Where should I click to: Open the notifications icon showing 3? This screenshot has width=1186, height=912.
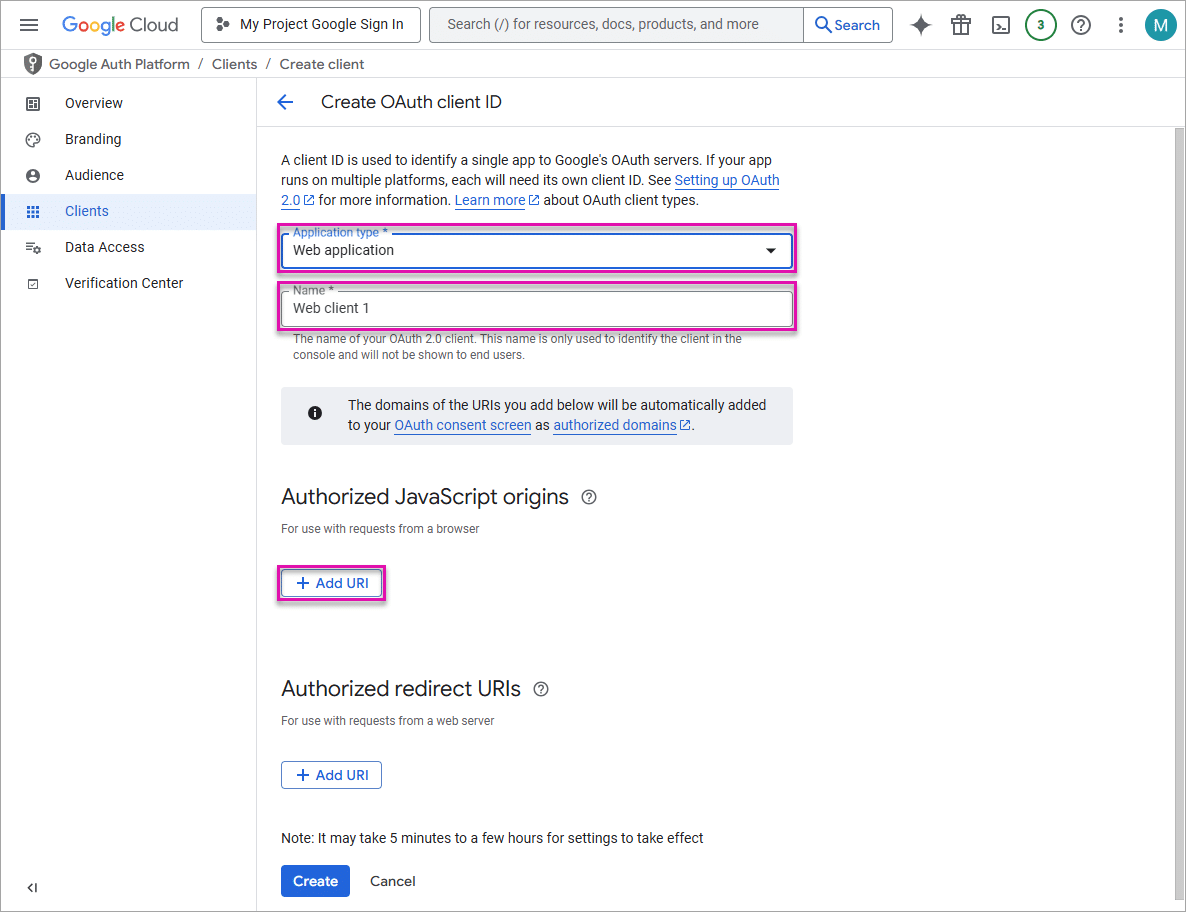[x=1040, y=24]
